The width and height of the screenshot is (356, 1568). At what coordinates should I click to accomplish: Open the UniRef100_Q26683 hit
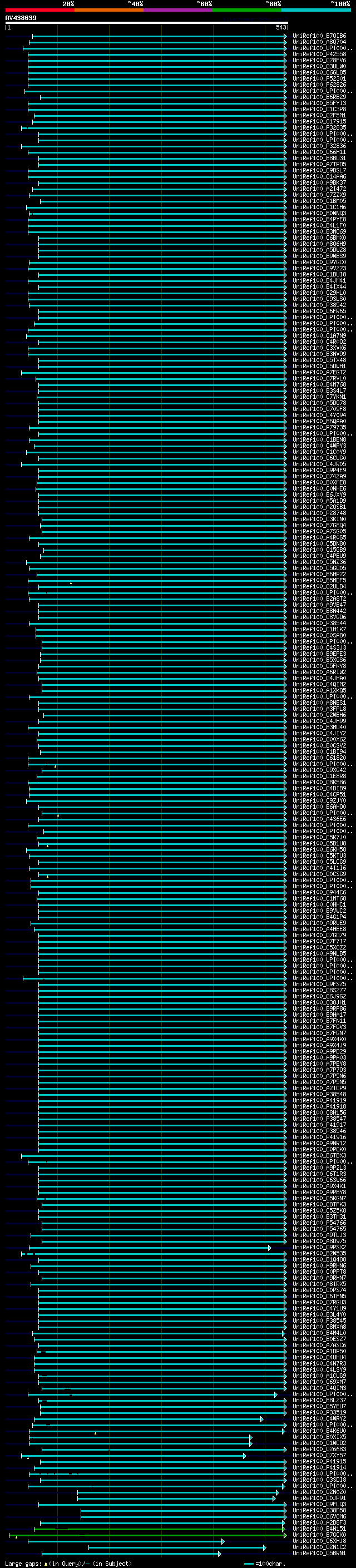pos(319,1450)
